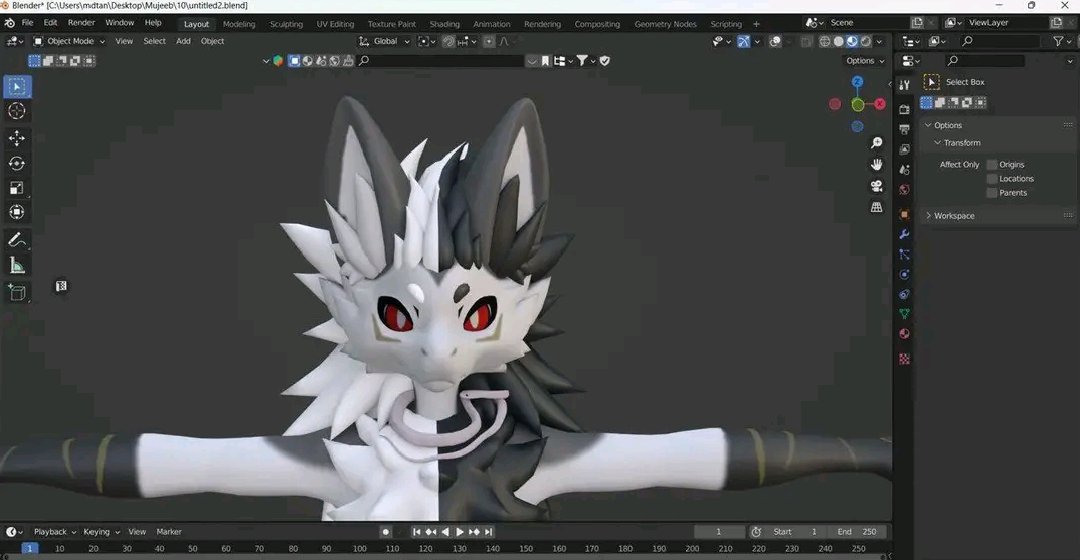Switch perspective/orthographic grid icon
This screenshot has width=1080, height=560.
876,207
